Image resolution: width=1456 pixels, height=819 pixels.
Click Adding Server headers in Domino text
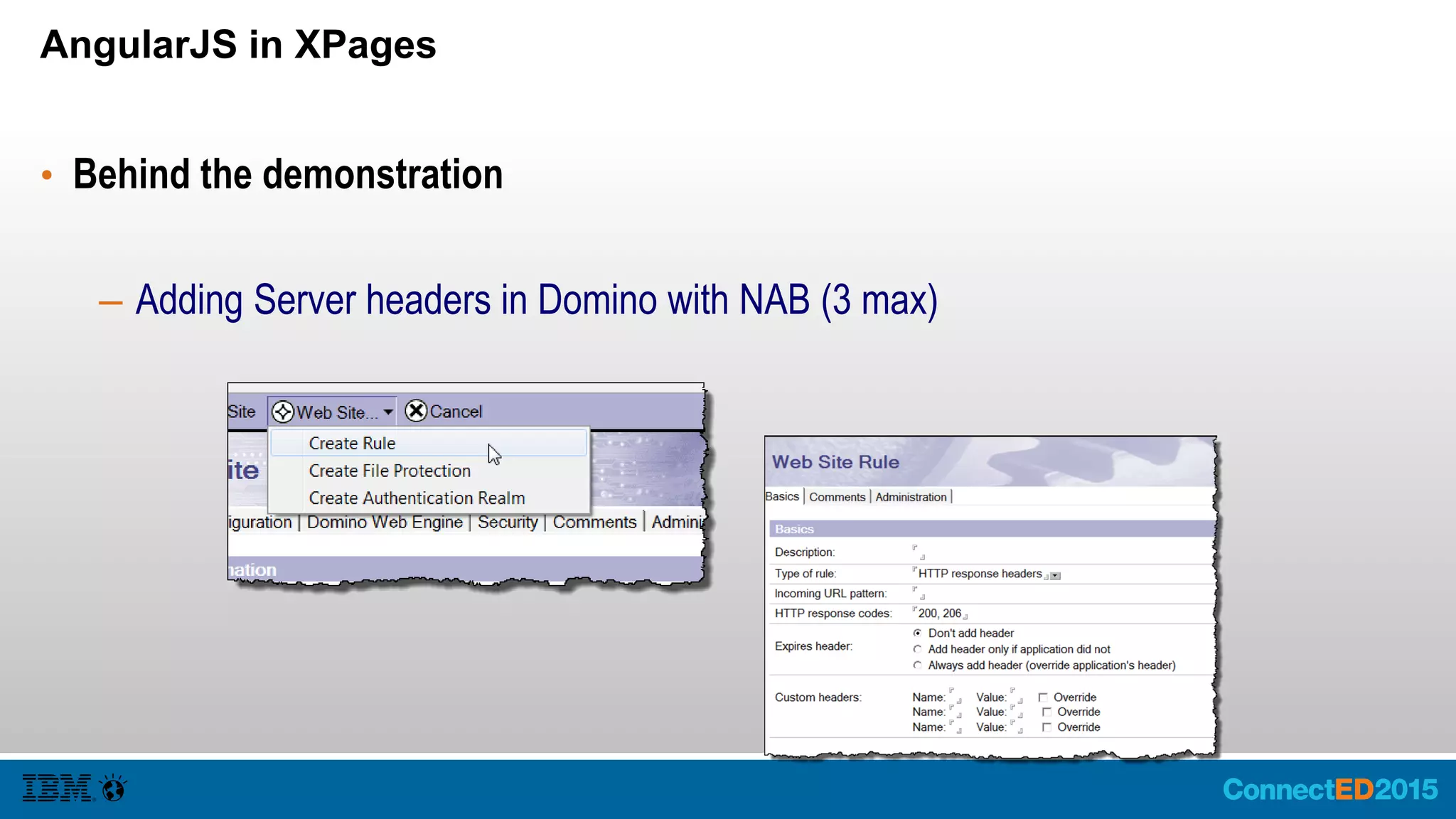pyautogui.click(x=537, y=300)
